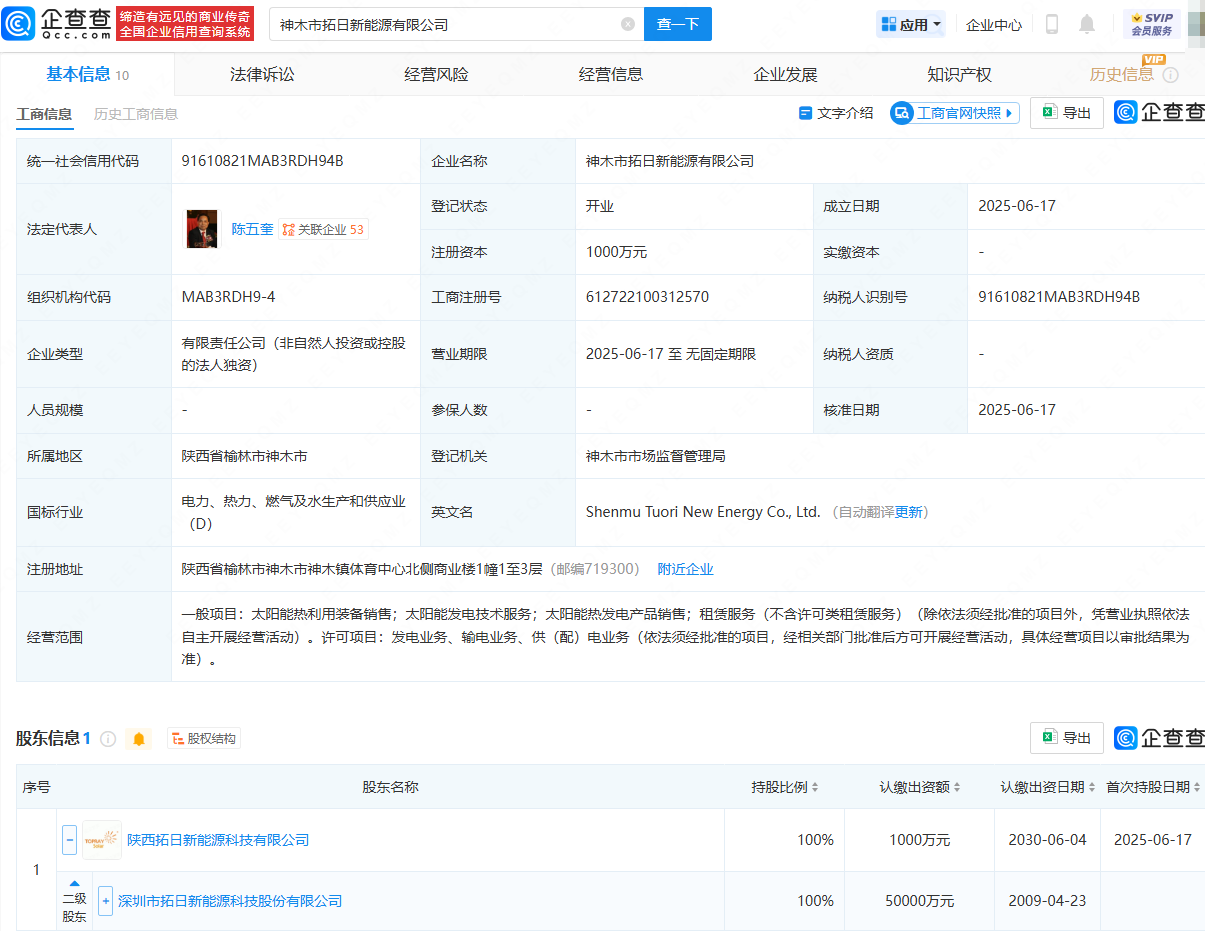Click 更新 next to English name
The height and width of the screenshot is (931, 1205).
(x=909, y=512)
